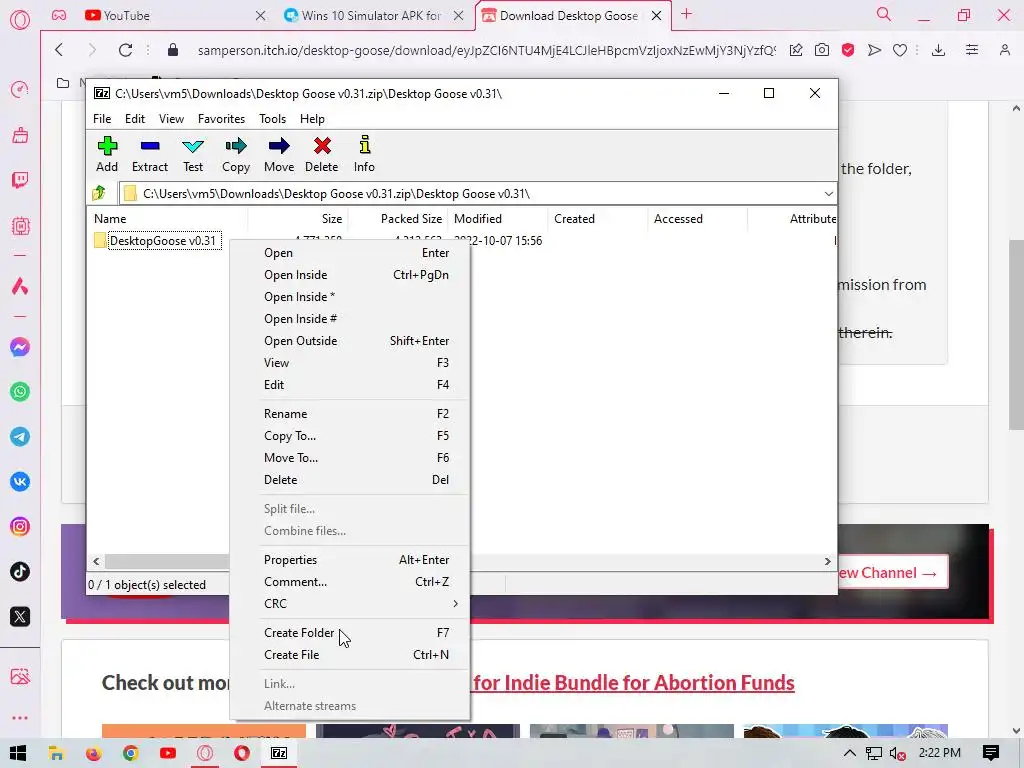Click the Indie Bundle for Abortion Funds link
This screenshot has width=1024, height=768.
click(633, 683)
